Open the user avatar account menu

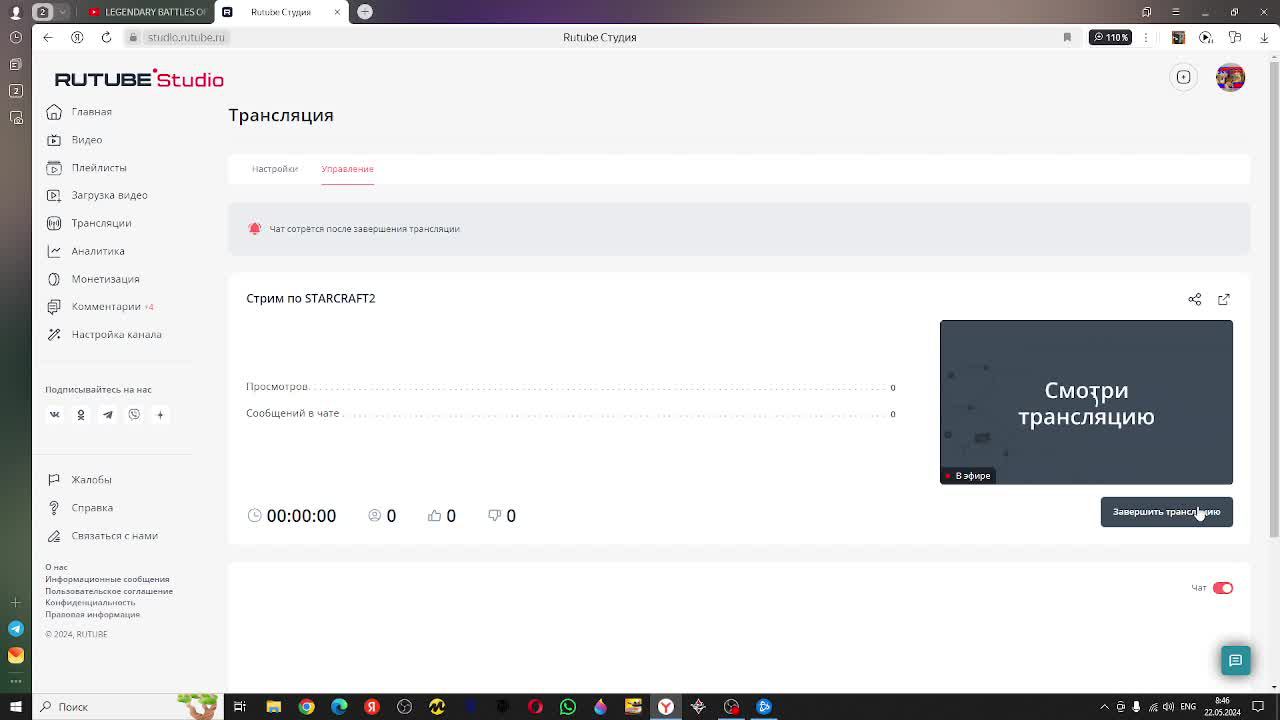tap(1230, 78)
